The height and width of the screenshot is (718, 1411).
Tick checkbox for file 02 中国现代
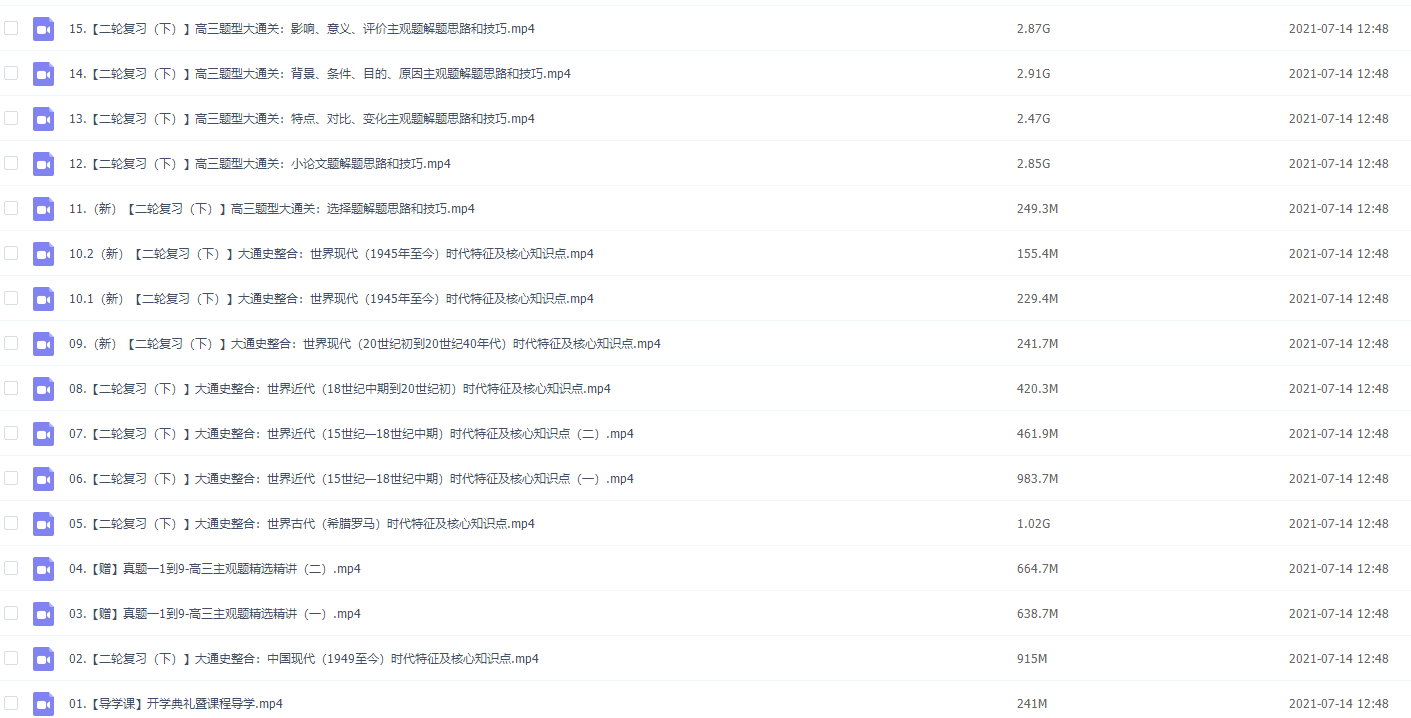(11, 658)
